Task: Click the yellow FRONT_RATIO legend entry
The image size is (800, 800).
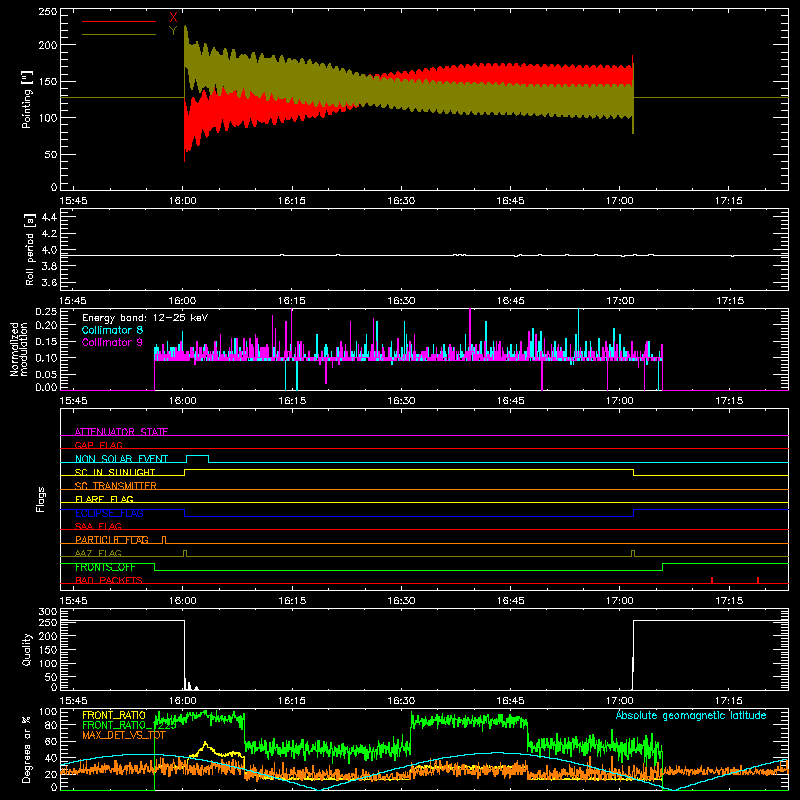Action: pyautogui.click(x=114, y=715)
